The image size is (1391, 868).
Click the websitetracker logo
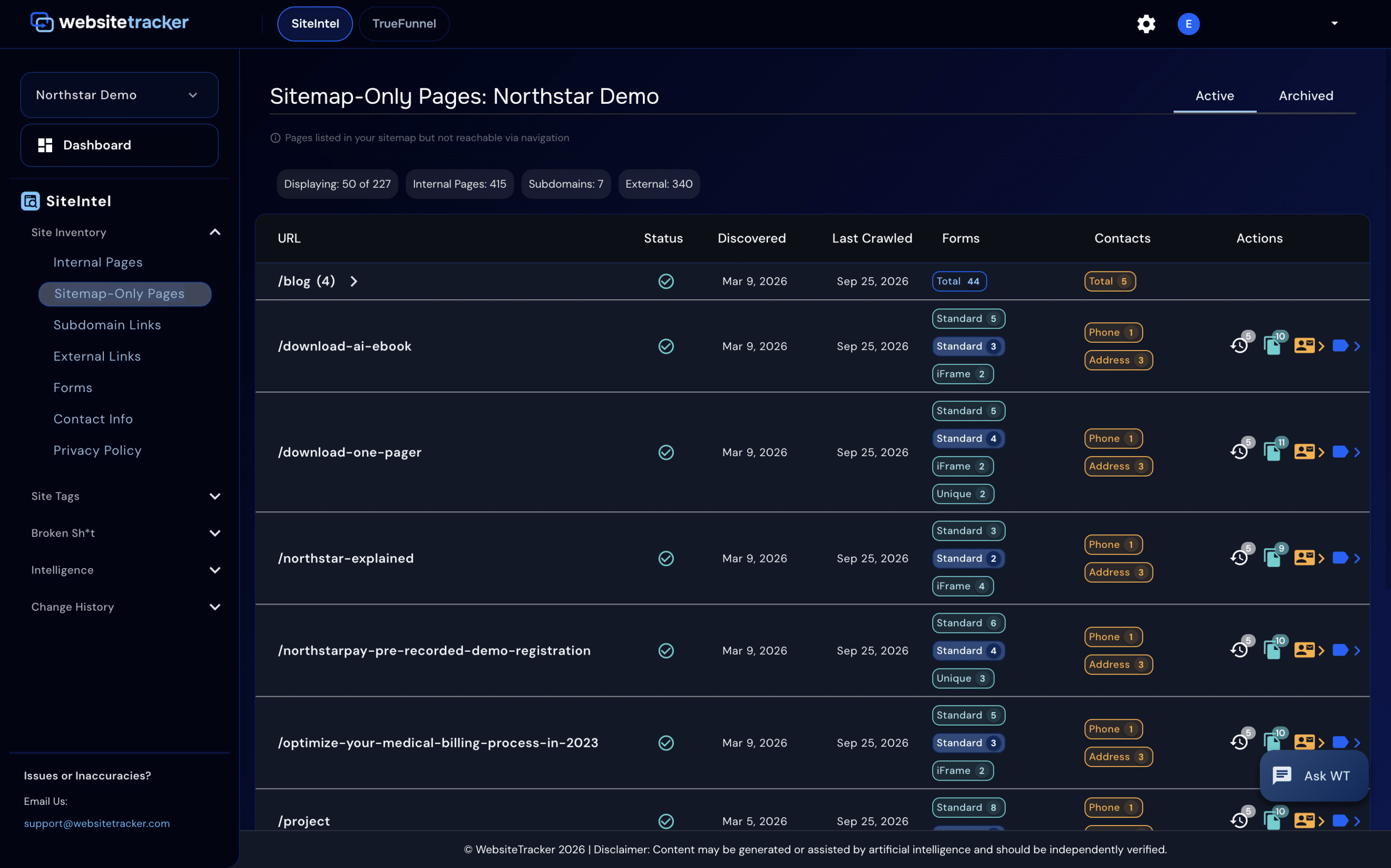pos(109,22)
